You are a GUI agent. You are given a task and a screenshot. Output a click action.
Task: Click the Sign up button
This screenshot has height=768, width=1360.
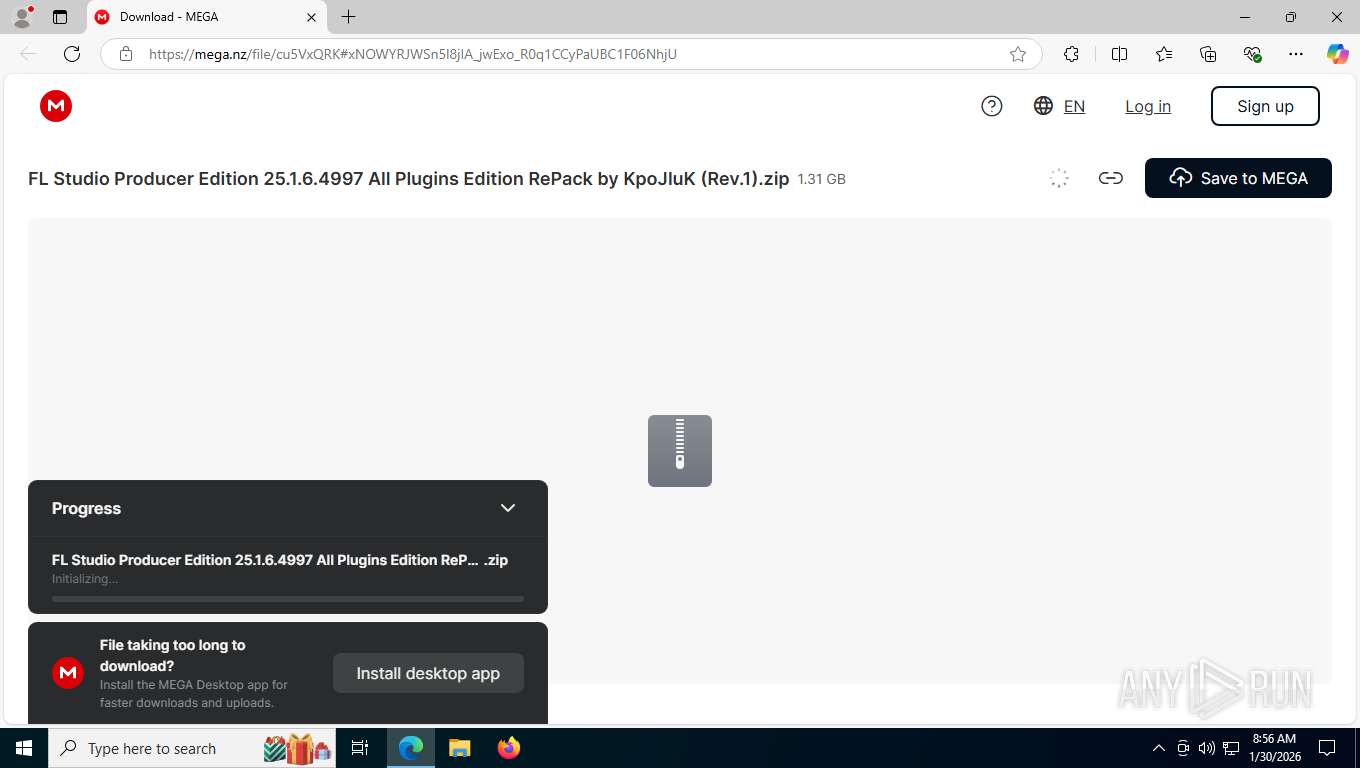[1265, 106]
